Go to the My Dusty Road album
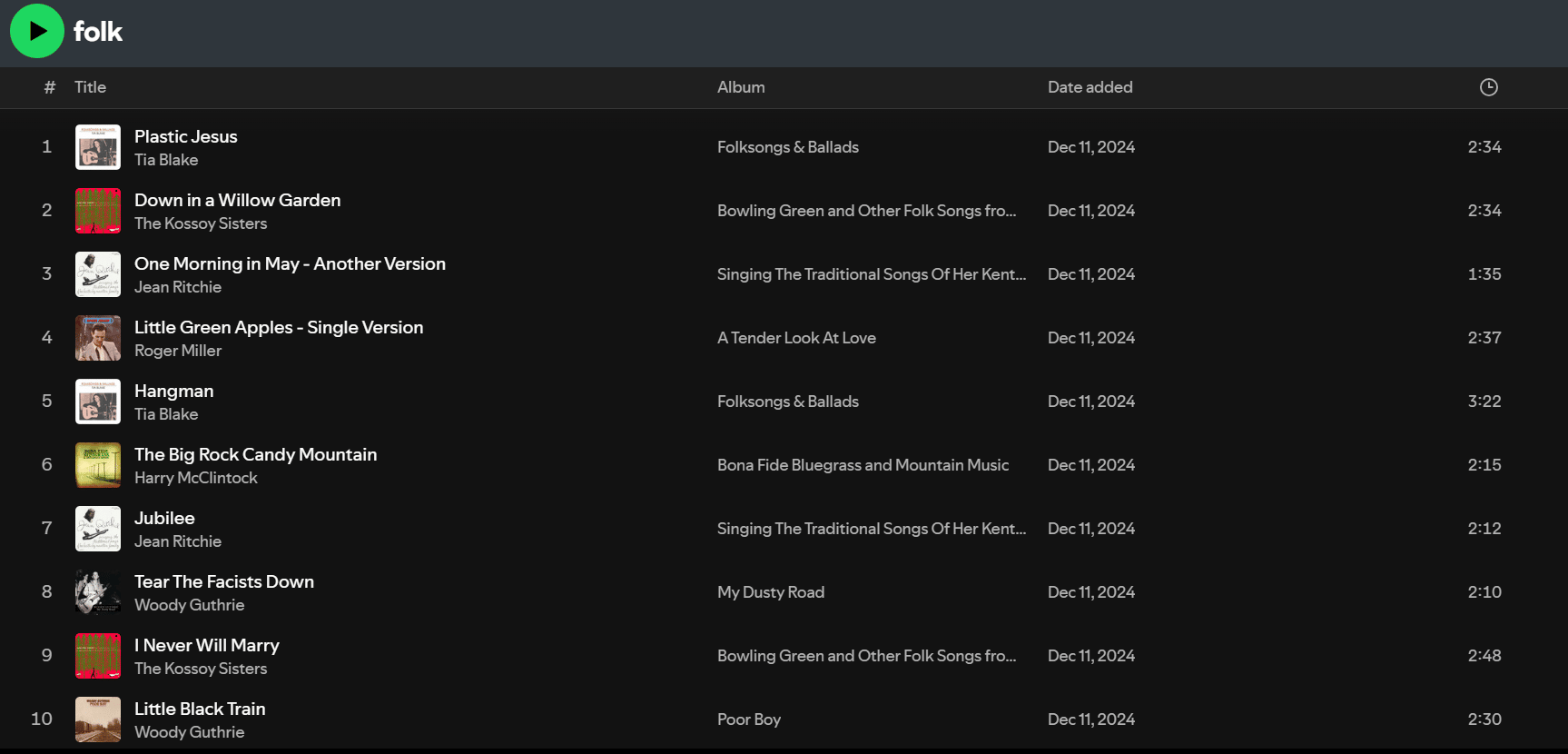The image size is (1568, 754). (x=771, y=592)
